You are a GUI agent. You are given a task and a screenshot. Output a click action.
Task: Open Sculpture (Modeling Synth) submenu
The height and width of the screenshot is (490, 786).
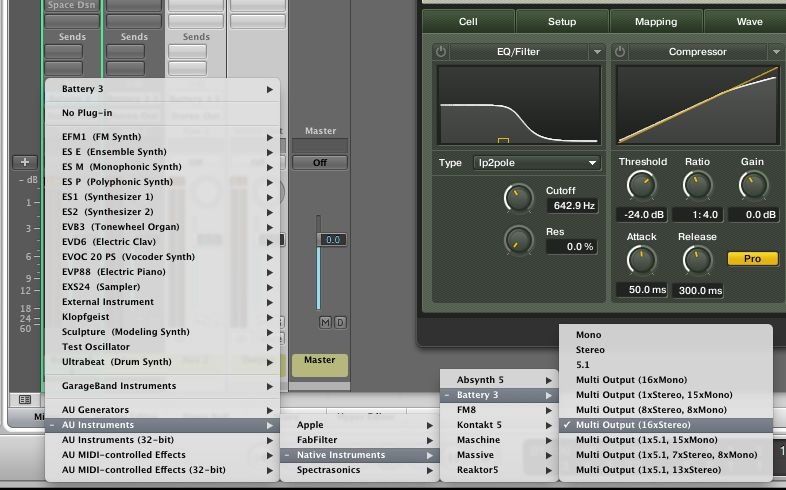pyautogui.click(x=162, y=332)
